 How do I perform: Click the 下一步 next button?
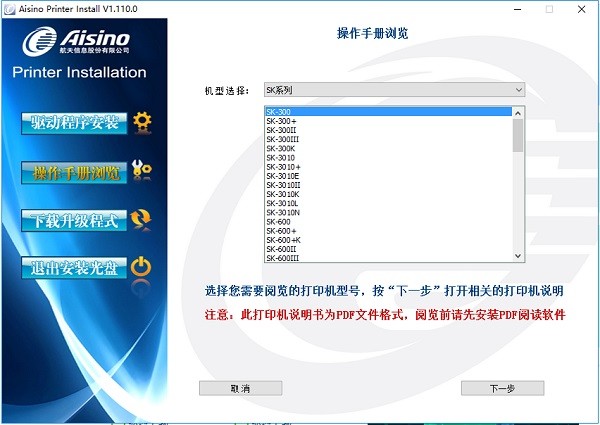pos(502,388)
